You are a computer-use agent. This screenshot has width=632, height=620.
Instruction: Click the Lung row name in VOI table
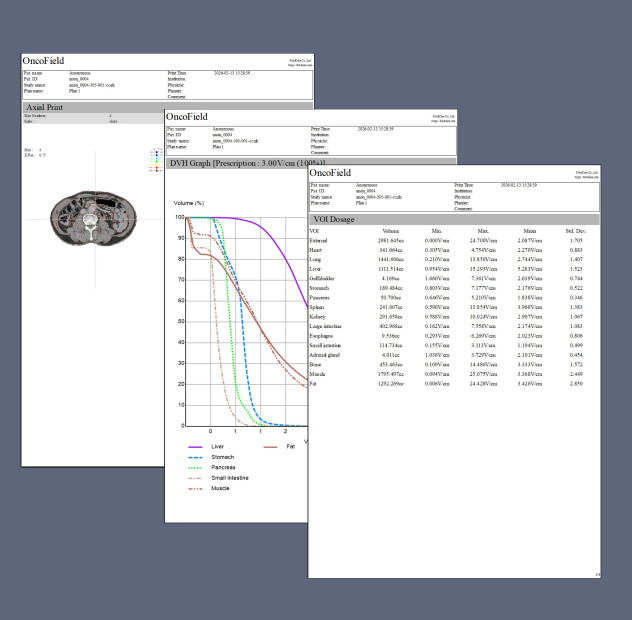(x=315, y=260)
